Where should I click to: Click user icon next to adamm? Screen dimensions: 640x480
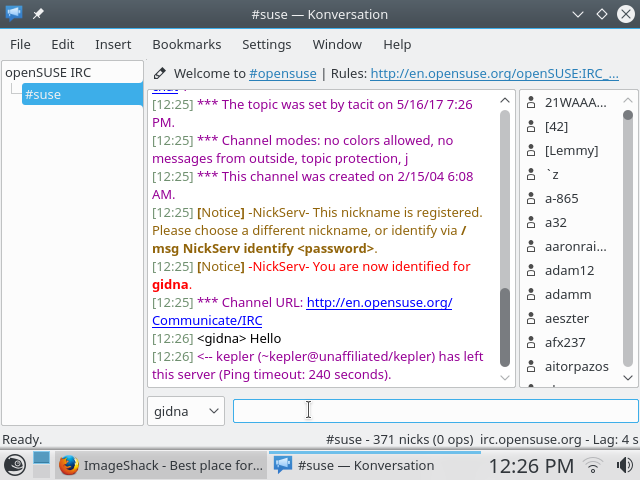(531, 295)
